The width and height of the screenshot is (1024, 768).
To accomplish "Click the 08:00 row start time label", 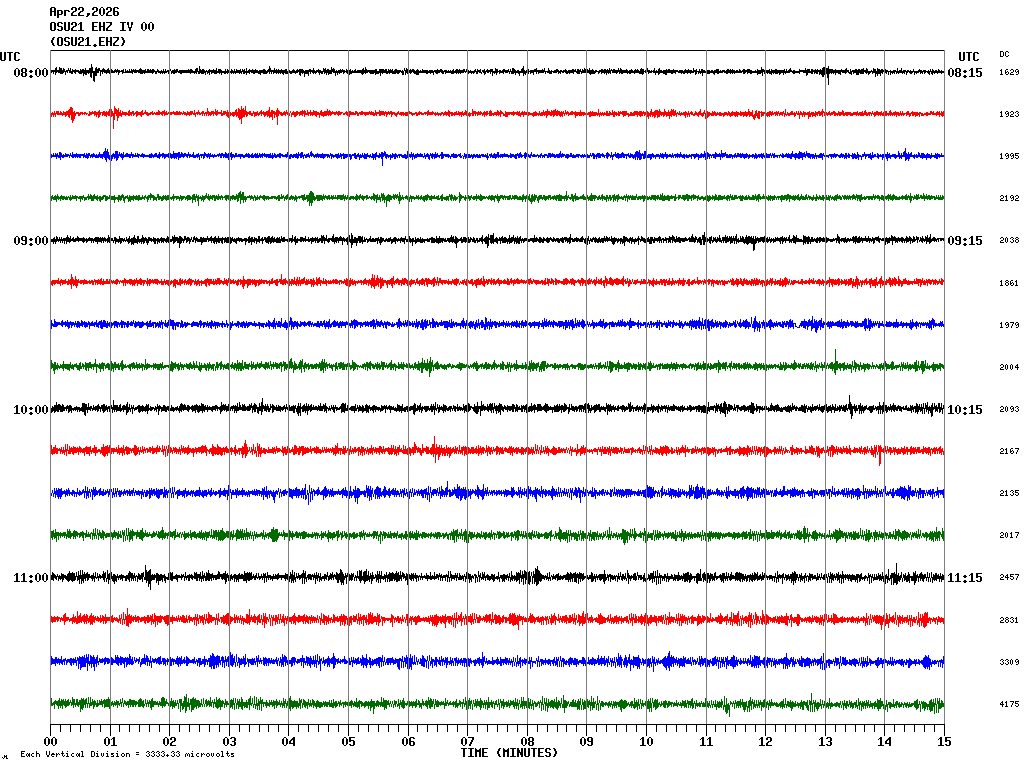I will pos(31,73).
